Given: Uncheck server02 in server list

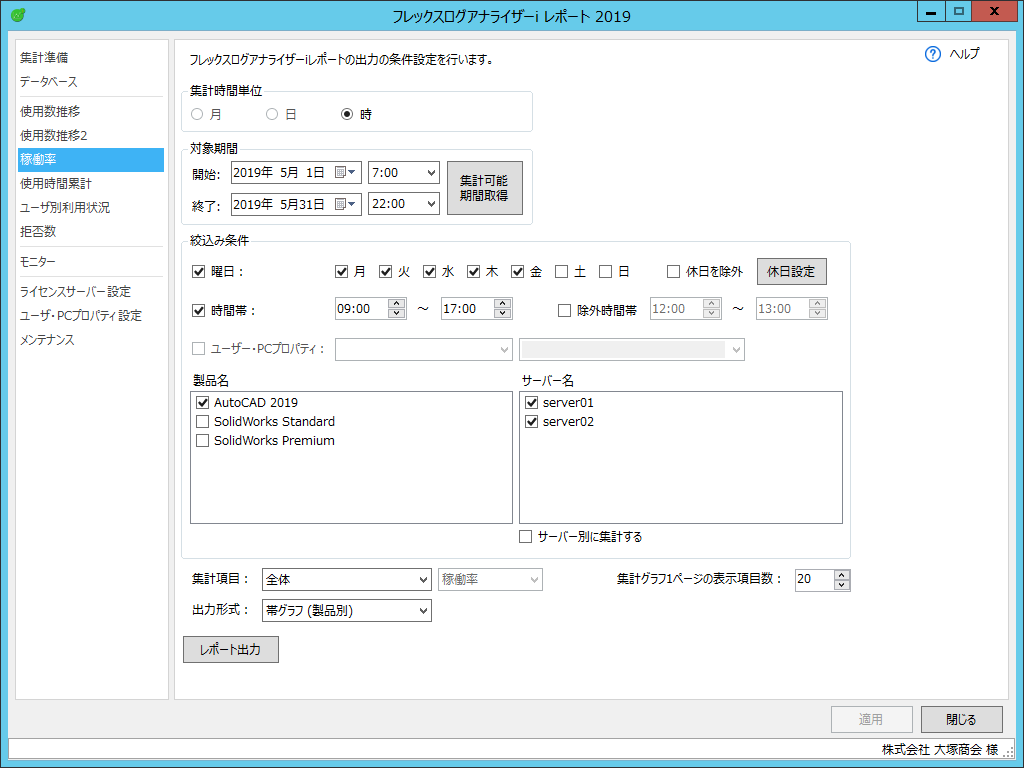Looking at the screenshot, I should (532, 421).
